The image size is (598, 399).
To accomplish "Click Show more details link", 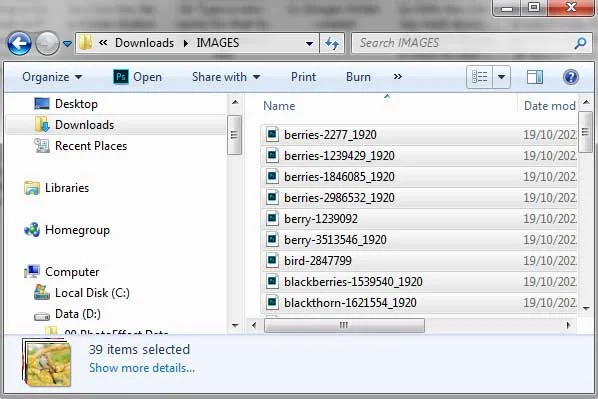I will click(142, 368).
